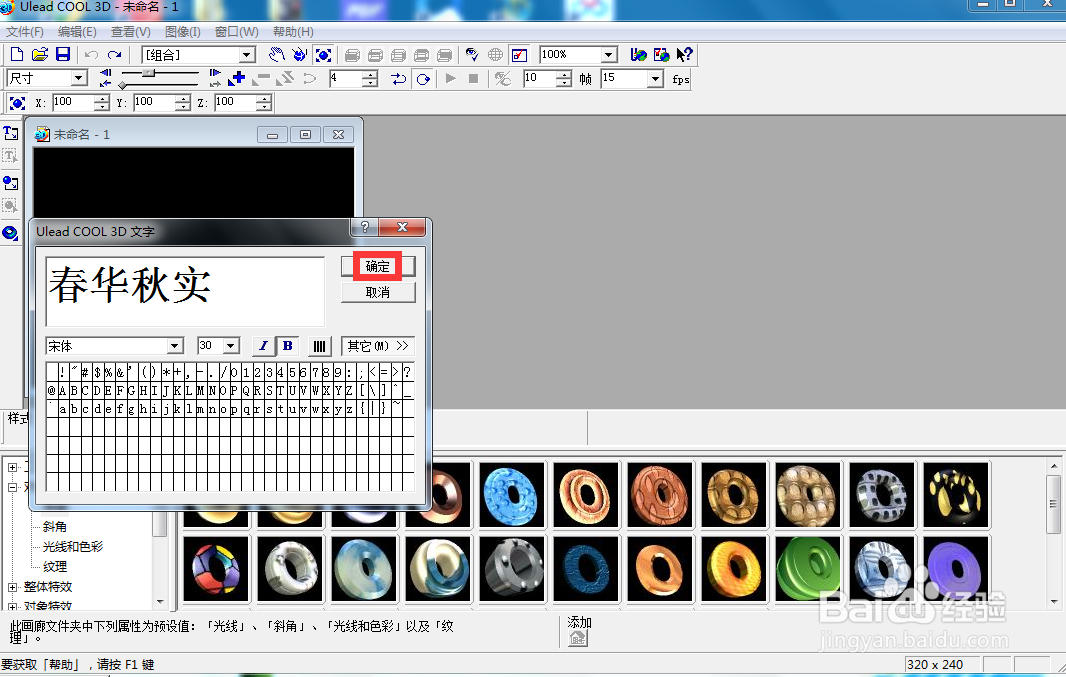Click the keyframe diamond marker on the lower track
The image size is (1066, 677).
[x=122, y=85]
